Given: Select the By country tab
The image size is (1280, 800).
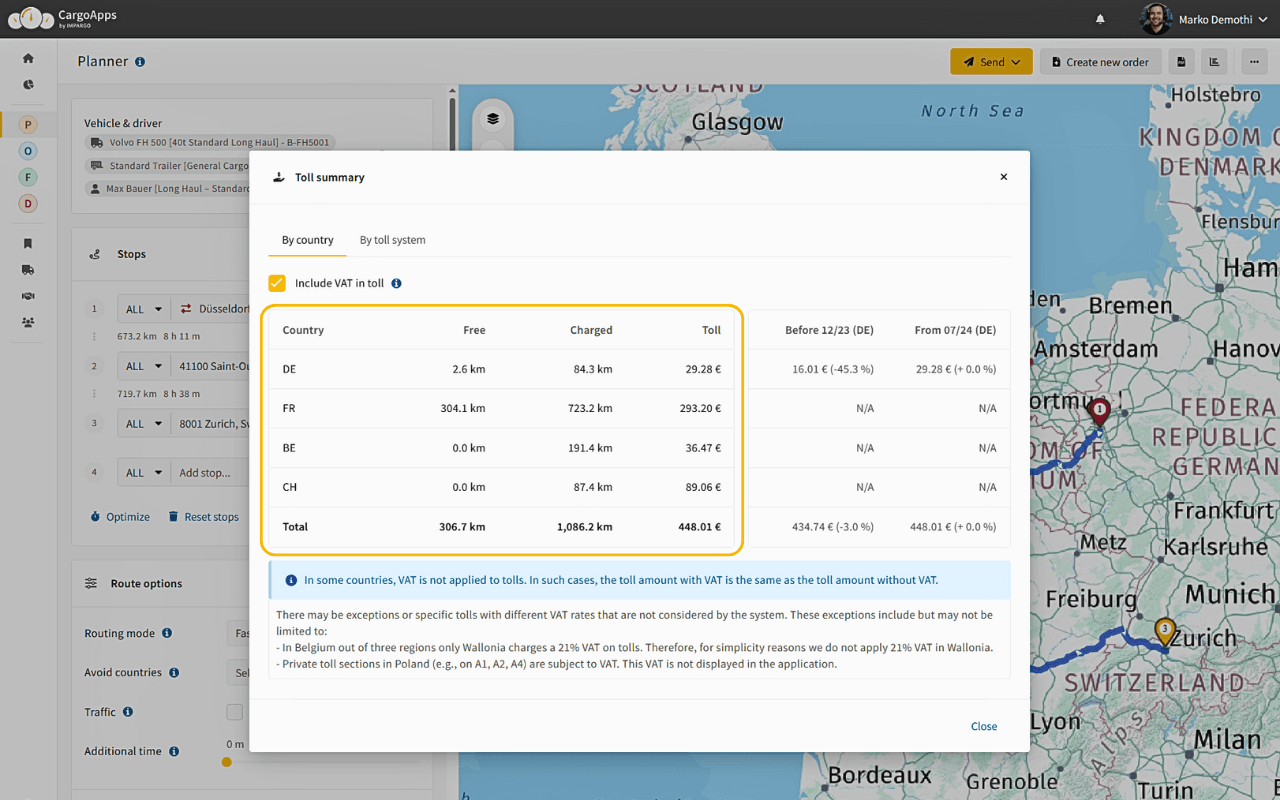Looking at the screenshot, I should pyautogui.click(x=306, y=240).
